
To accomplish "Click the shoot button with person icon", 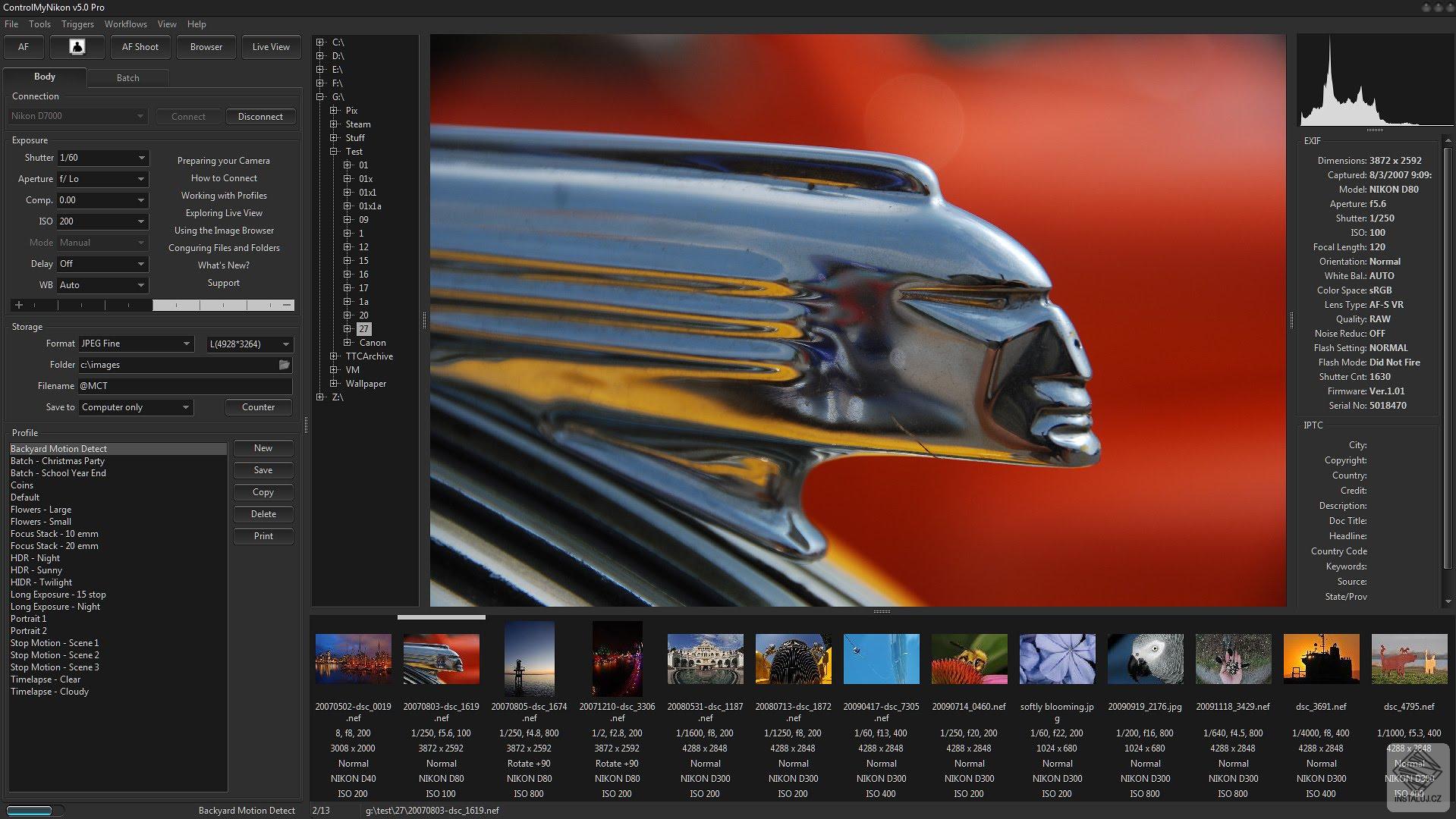I will click(77, 47).
